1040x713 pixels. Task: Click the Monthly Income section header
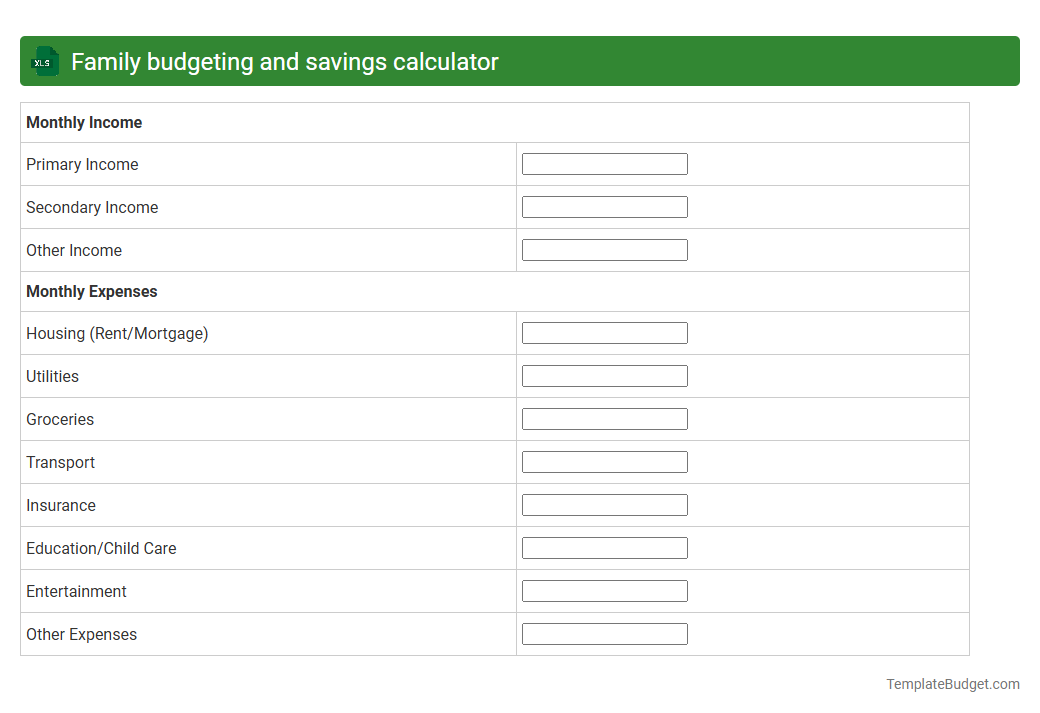point(84,122)
